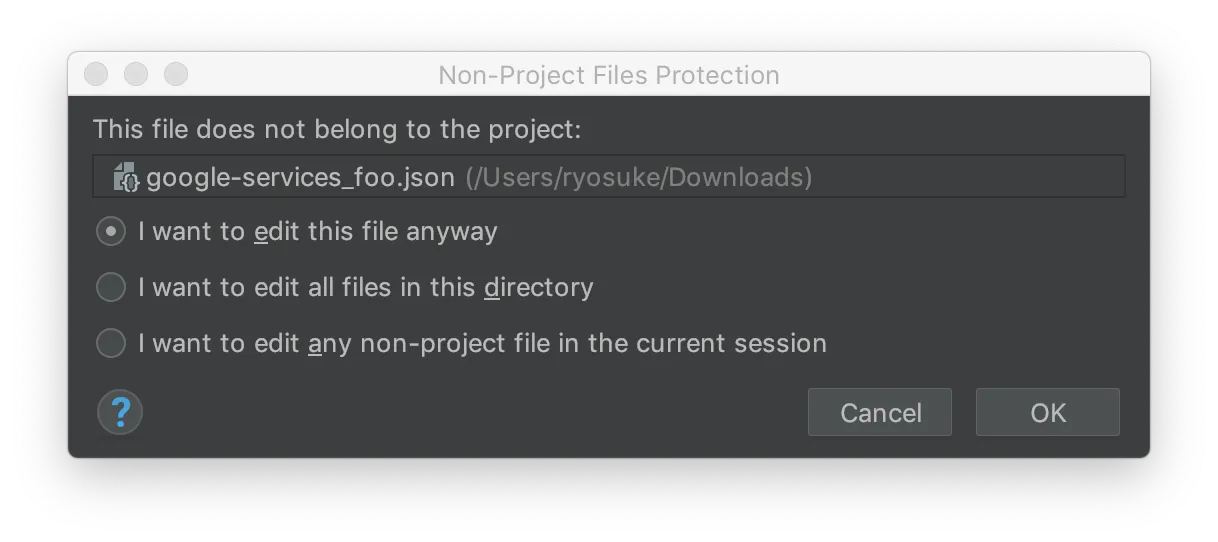Click the "This file does not belong to the project:" text
The height and width of the screenshot is (542, 1218).
(337, 130)
